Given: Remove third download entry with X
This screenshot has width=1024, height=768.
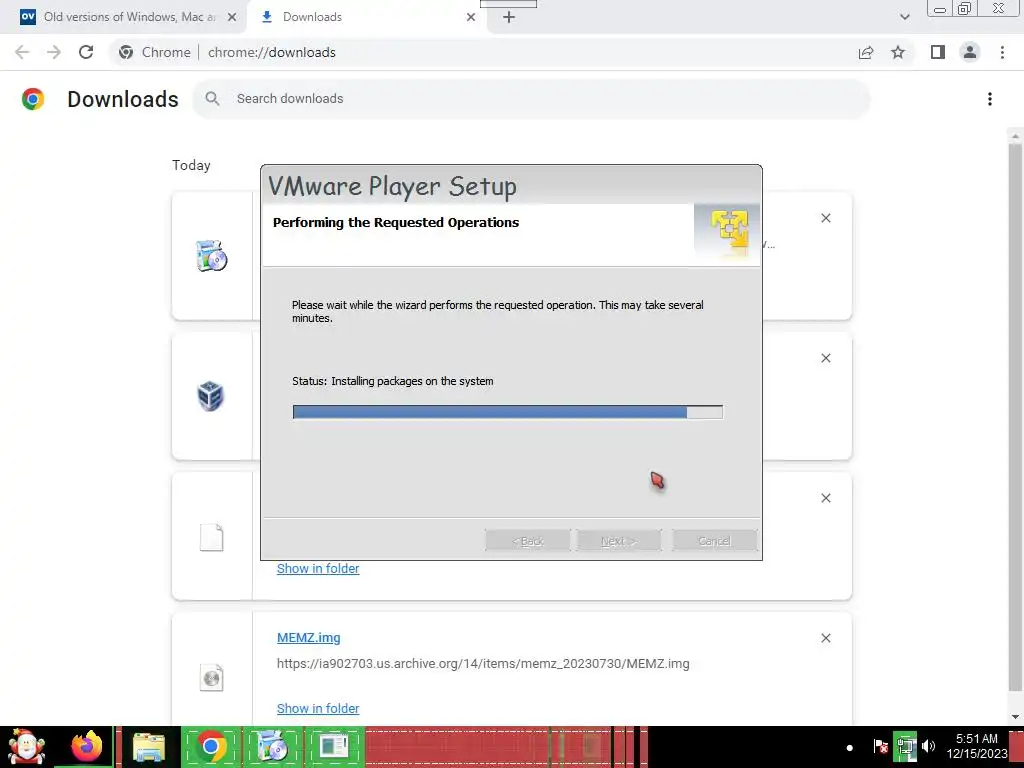Looking at the screenshot, I should [x=825, y=498].
